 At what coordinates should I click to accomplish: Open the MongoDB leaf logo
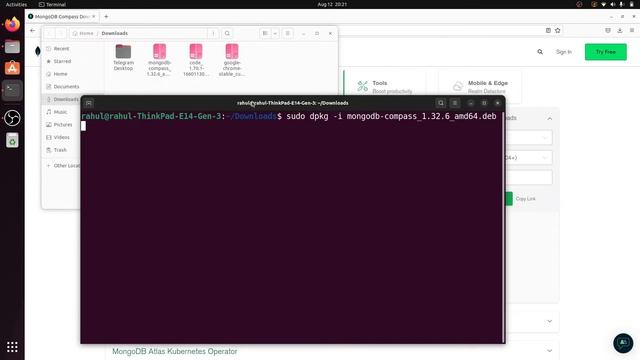coord(38,51)
